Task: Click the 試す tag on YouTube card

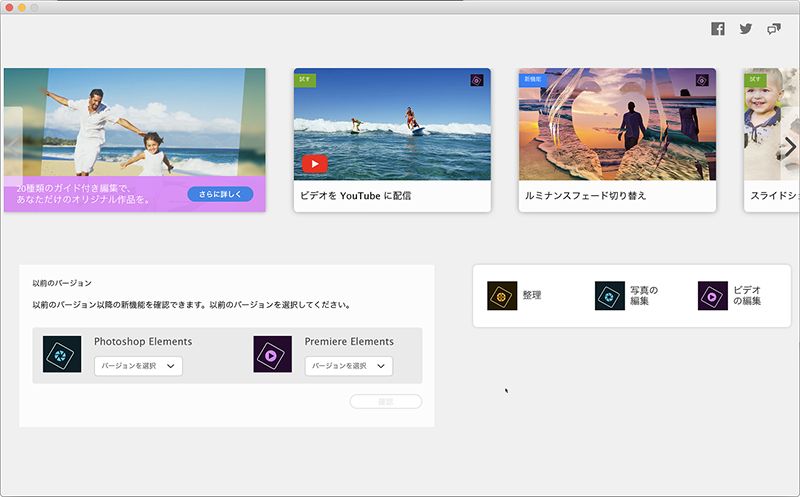Action: tap(305, 80)
